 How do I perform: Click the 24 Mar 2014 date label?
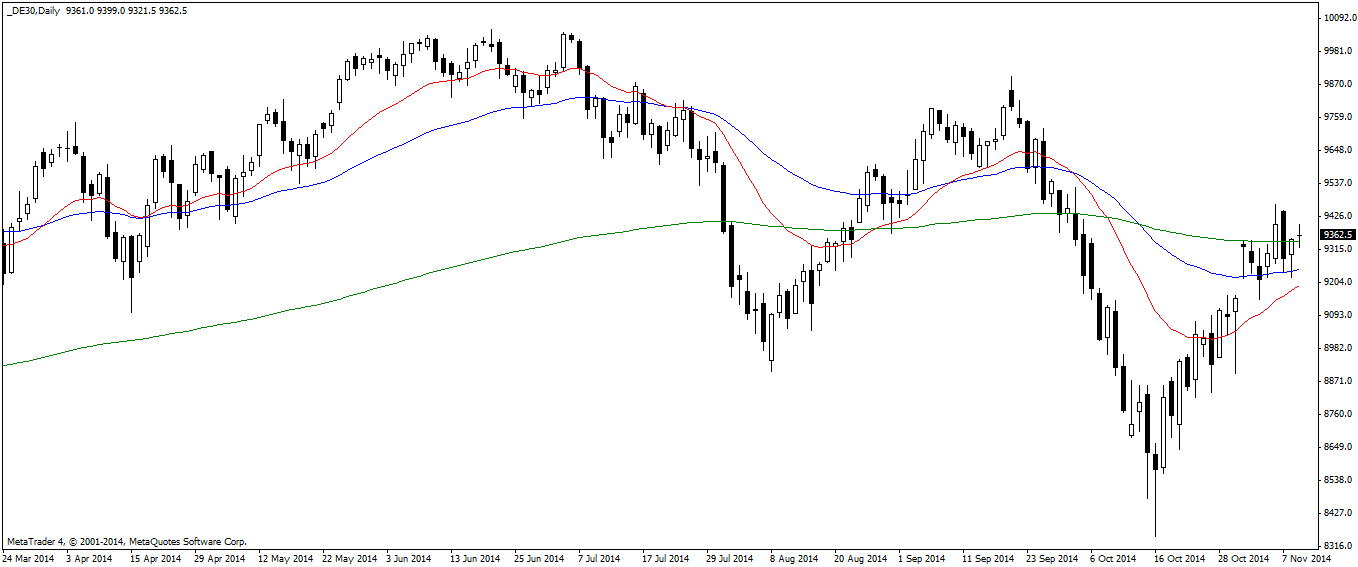coord(29,558)
